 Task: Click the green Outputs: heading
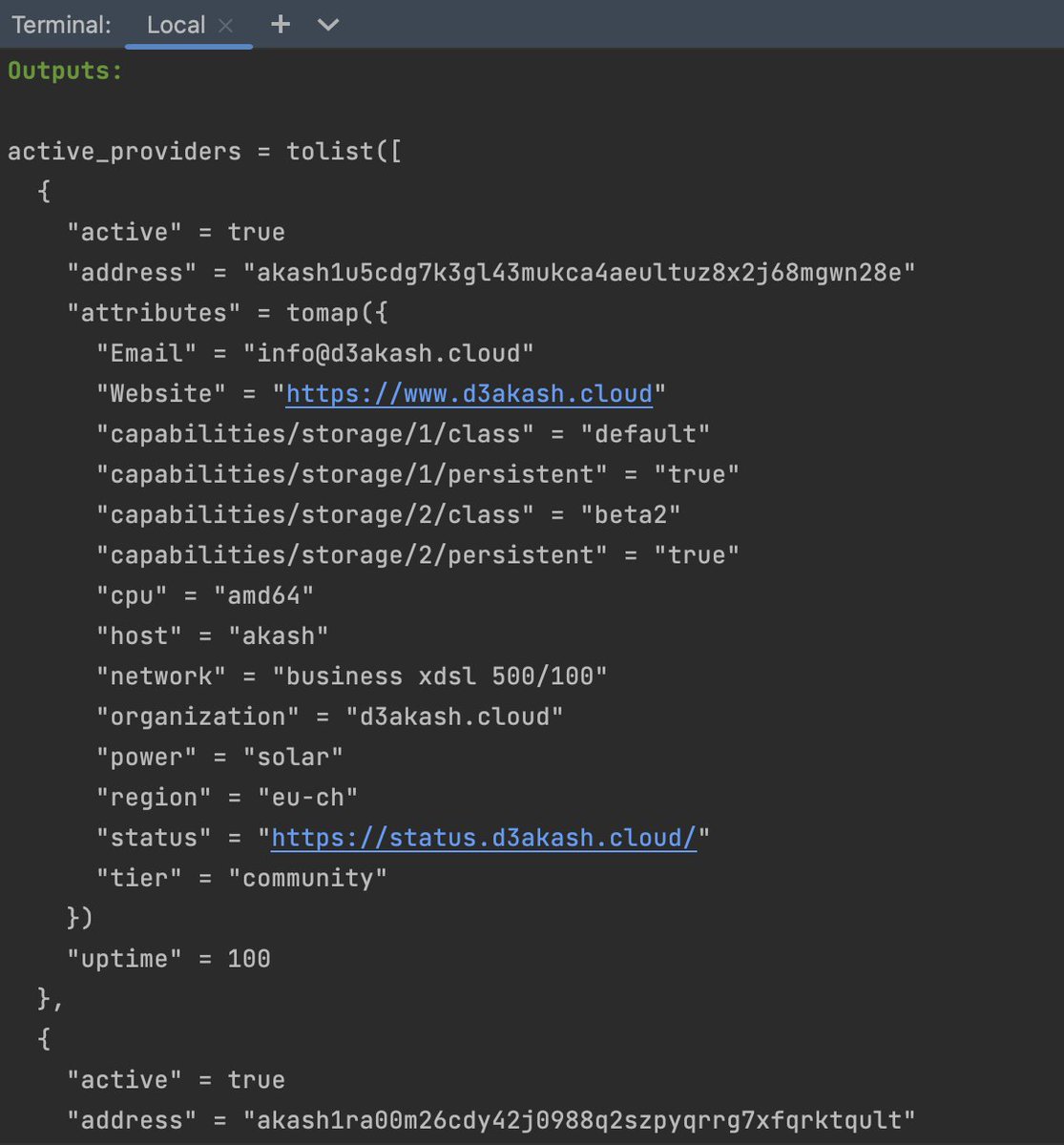[x=65, y=71]
